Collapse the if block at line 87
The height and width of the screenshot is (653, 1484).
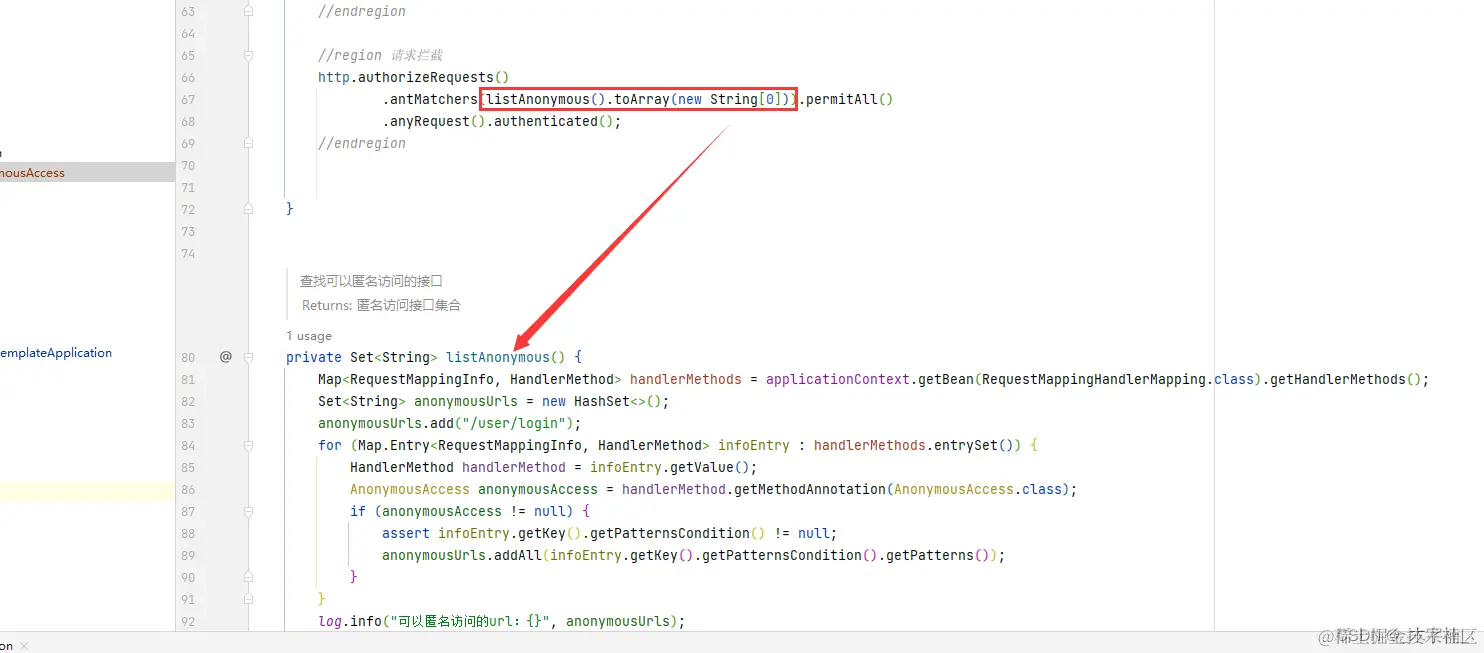(249, 511)
